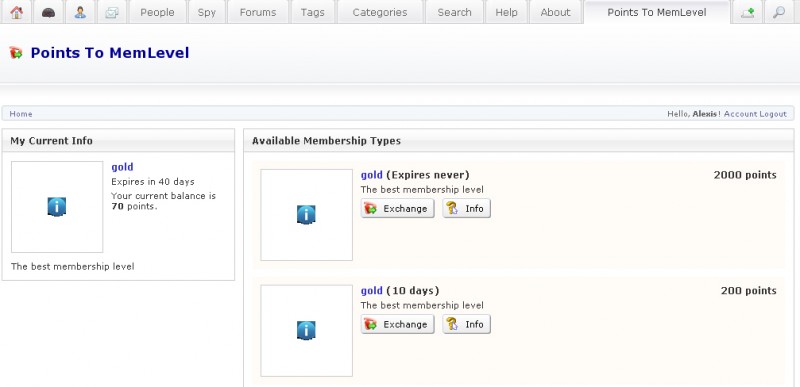Viewport: 800px width, 387px height.
Task: Open the People tab
Action: (x=157, y=12)
